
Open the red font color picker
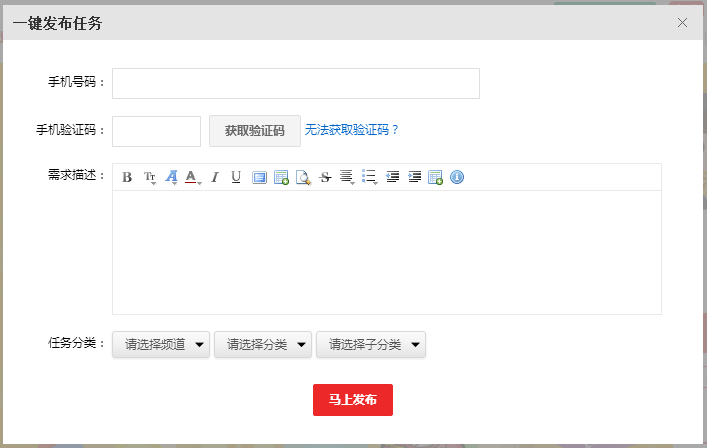[192, 178]
